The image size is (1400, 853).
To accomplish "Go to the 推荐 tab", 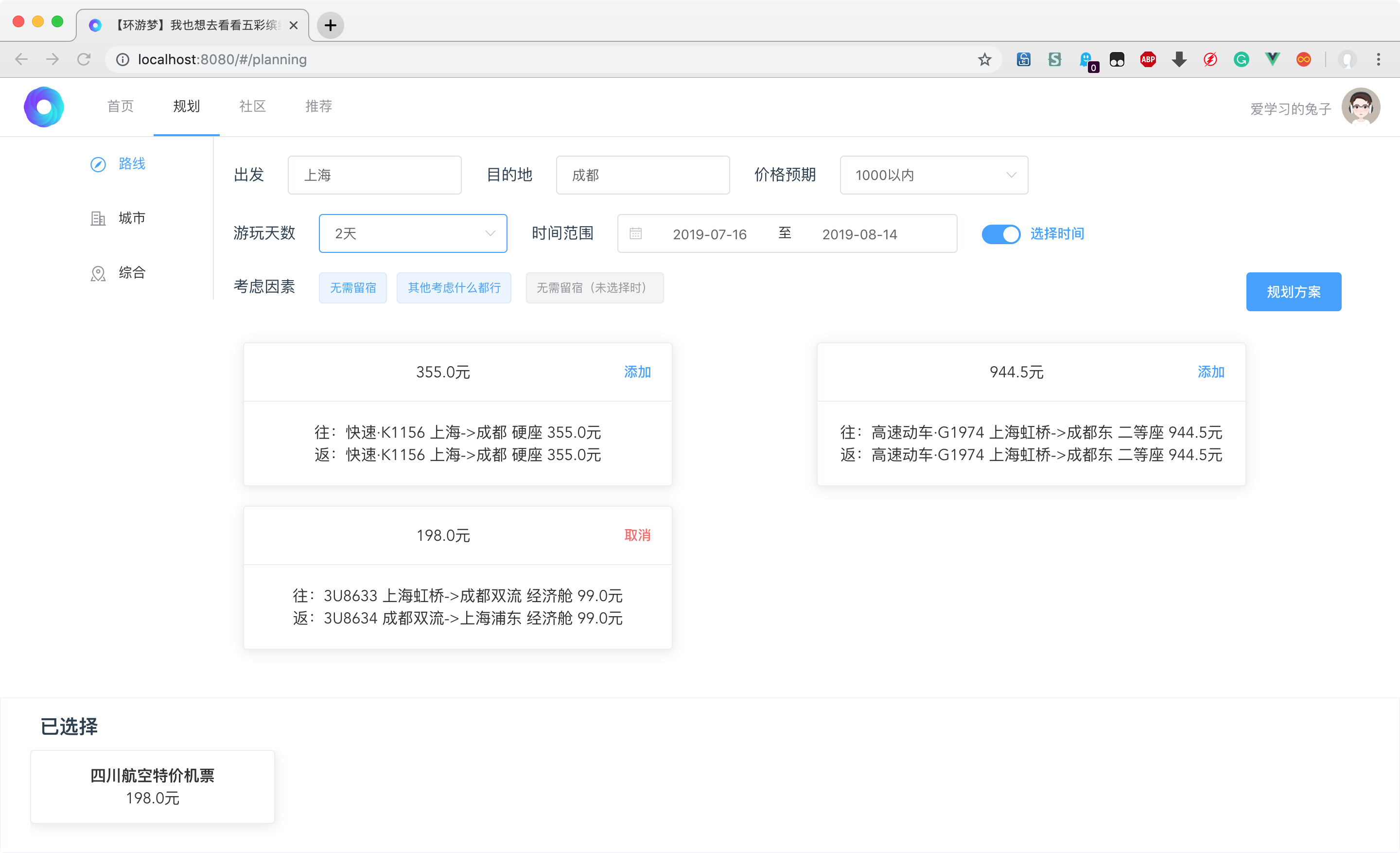I will 318,107.
